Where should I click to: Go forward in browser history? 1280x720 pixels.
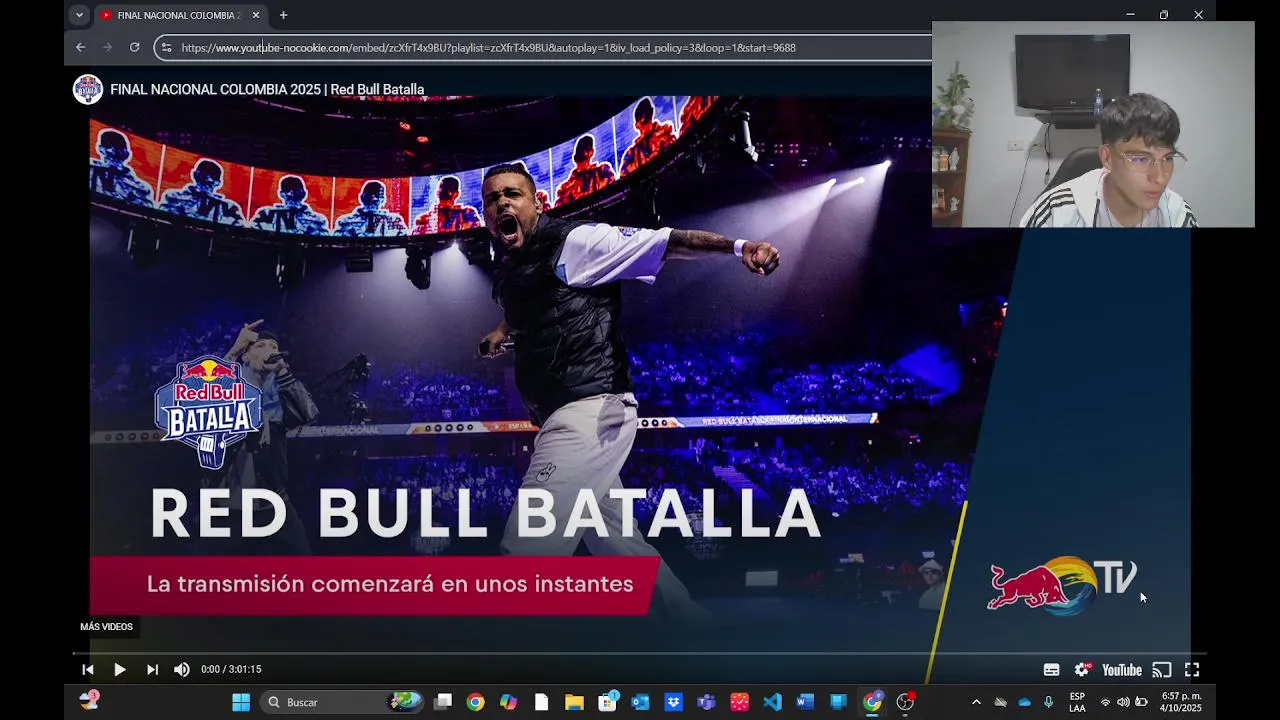tap(107, 47)
